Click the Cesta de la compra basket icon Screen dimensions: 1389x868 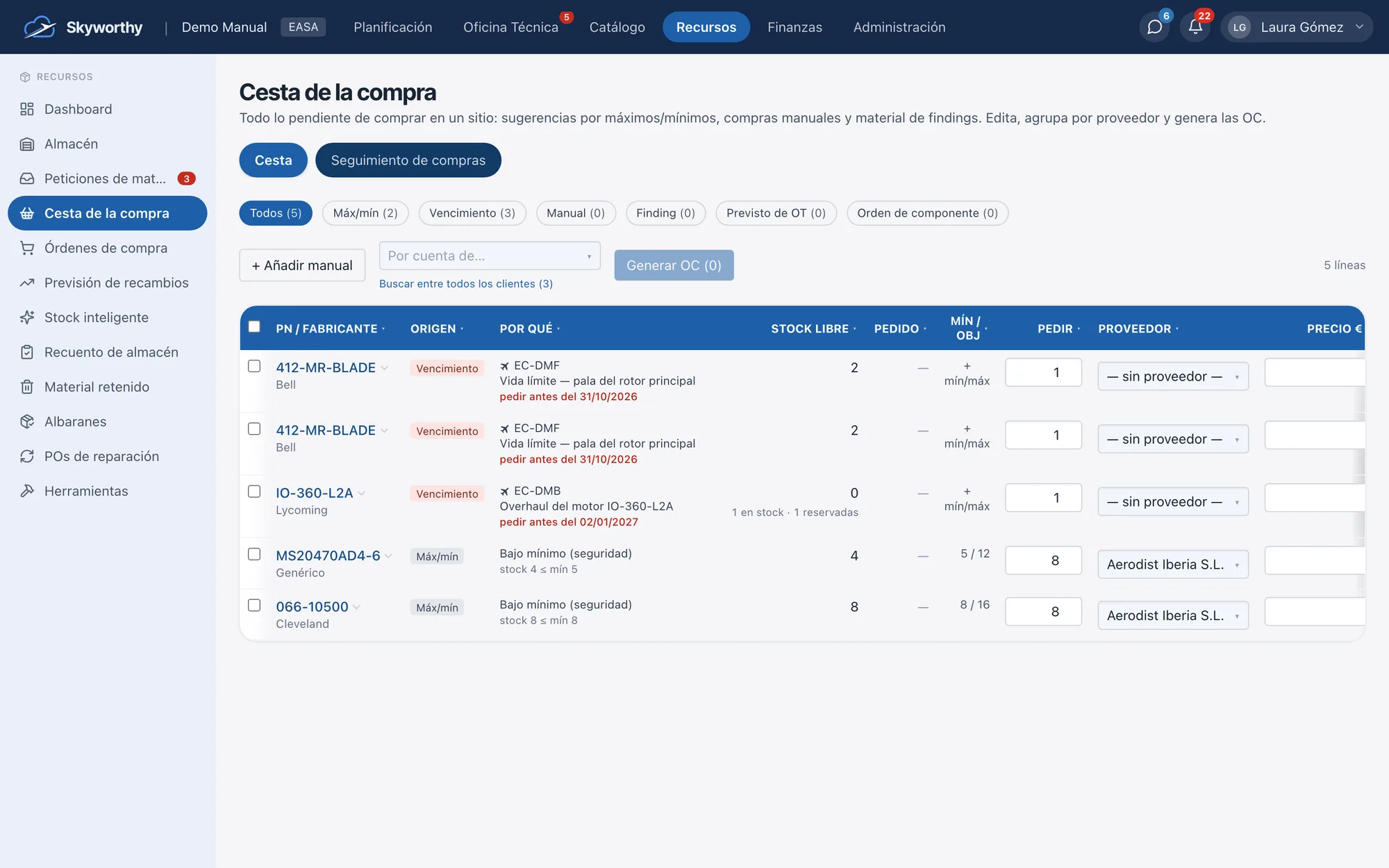(x=27, y=213)
